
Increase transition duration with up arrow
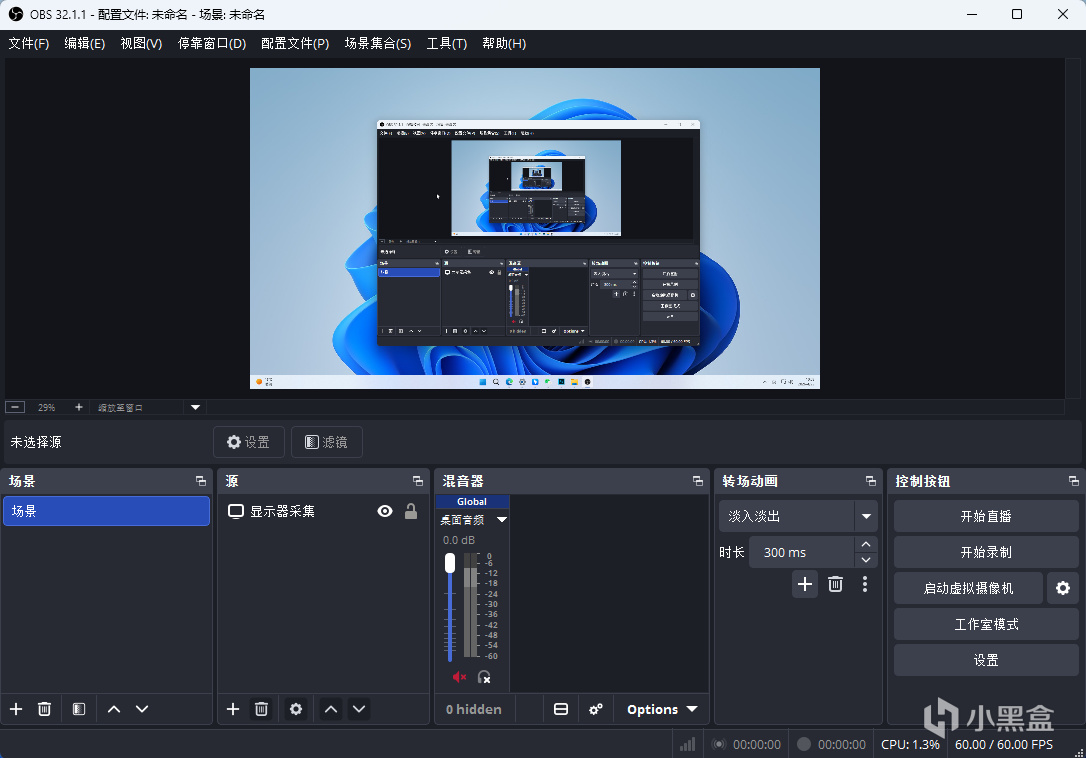pyautogui.click(x=866, y=544)
